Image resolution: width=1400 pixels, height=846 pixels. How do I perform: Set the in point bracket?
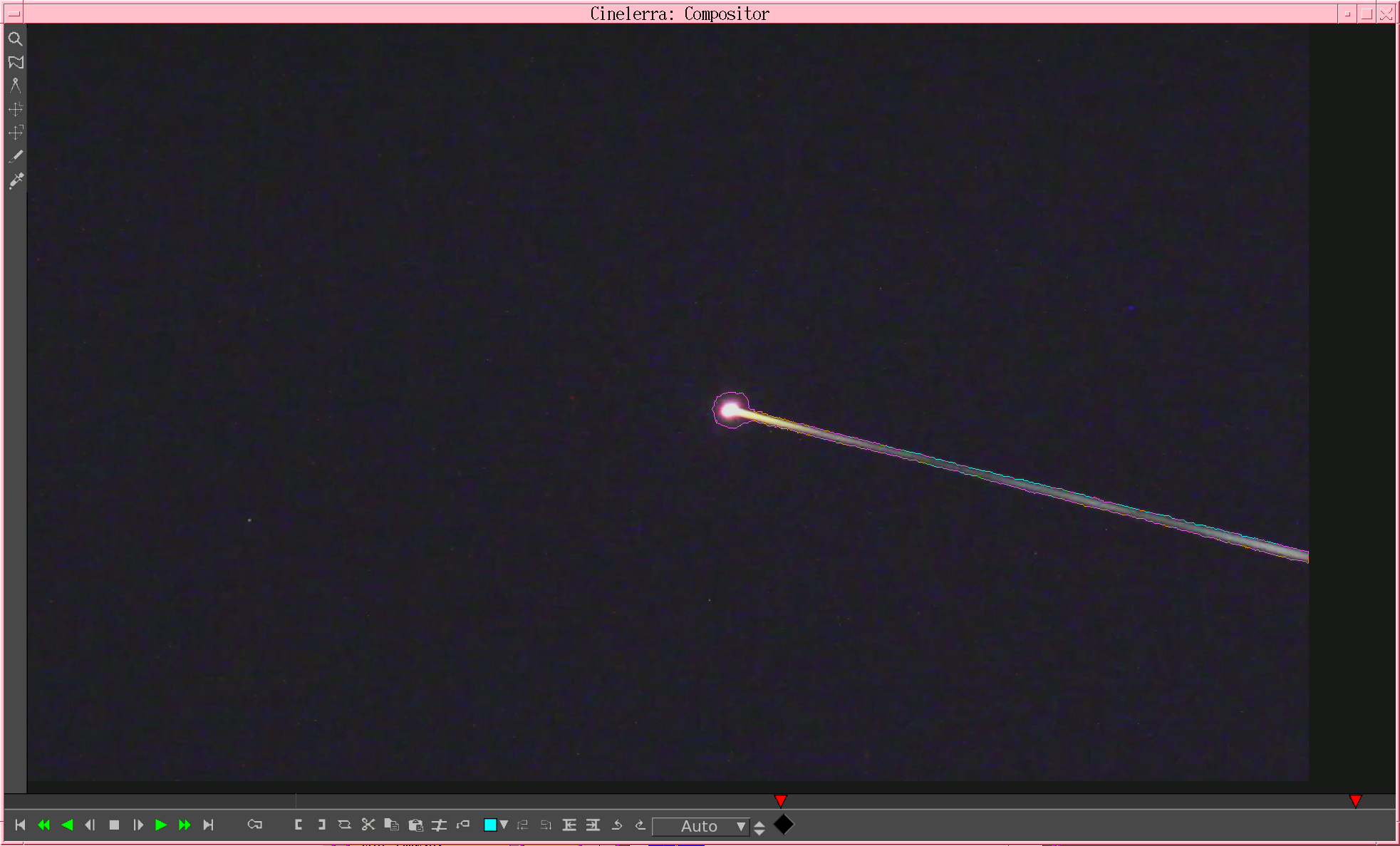click(299, 825)
